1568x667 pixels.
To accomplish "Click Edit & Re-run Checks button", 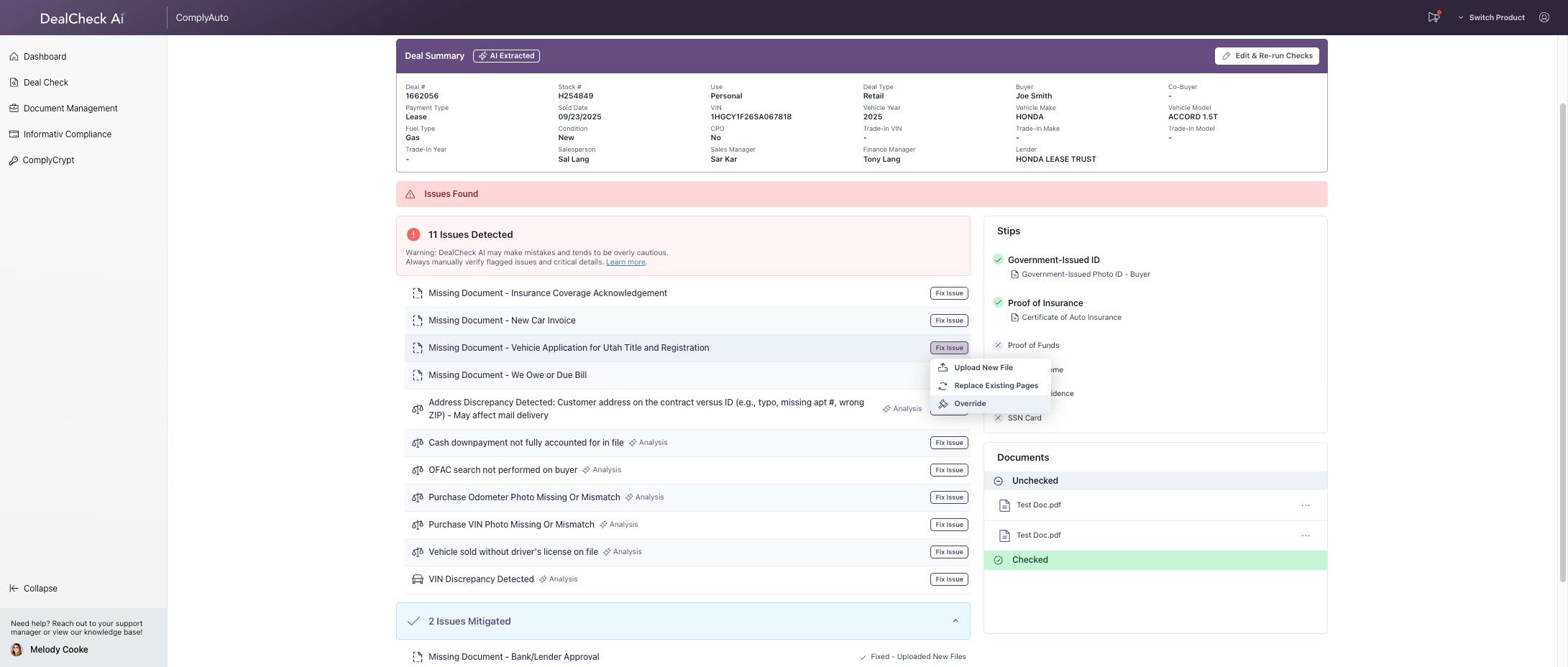I will [1267, 56].
